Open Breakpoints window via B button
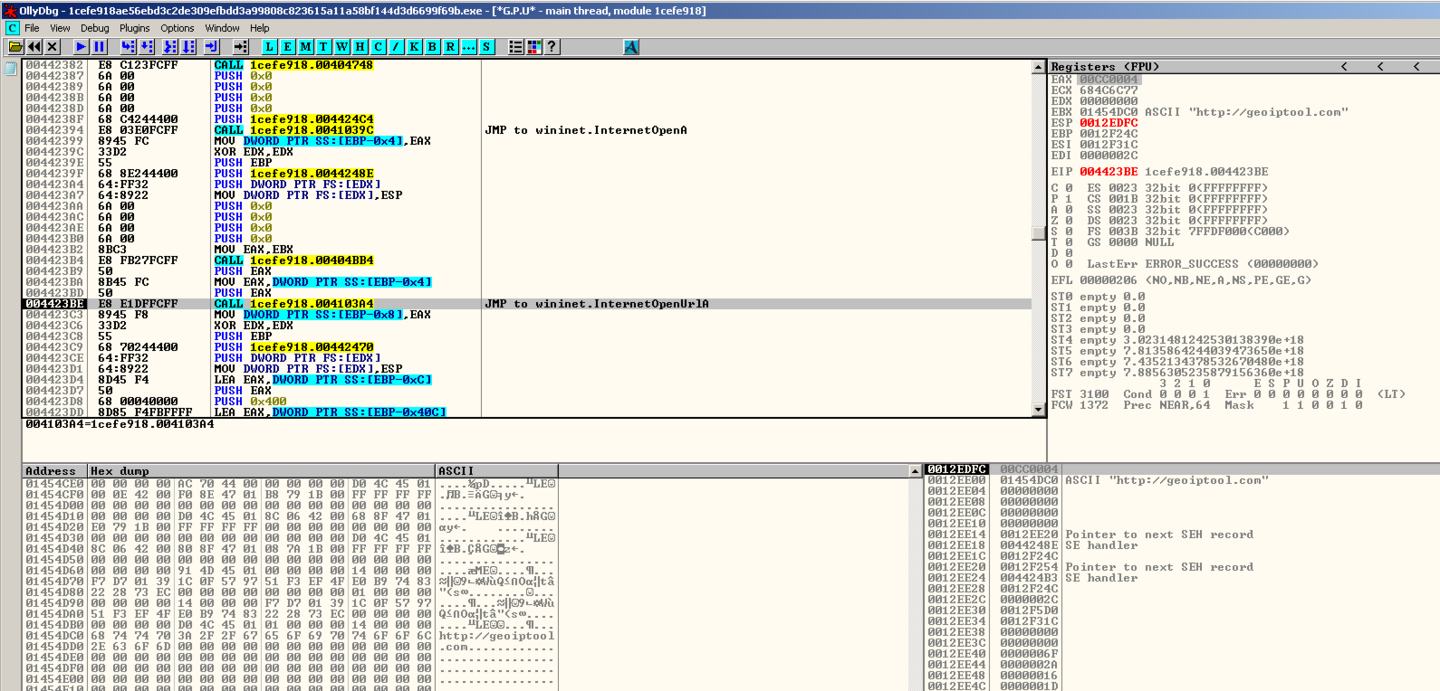This screenshot has width=1440, height=691. (x=432, y=47)
